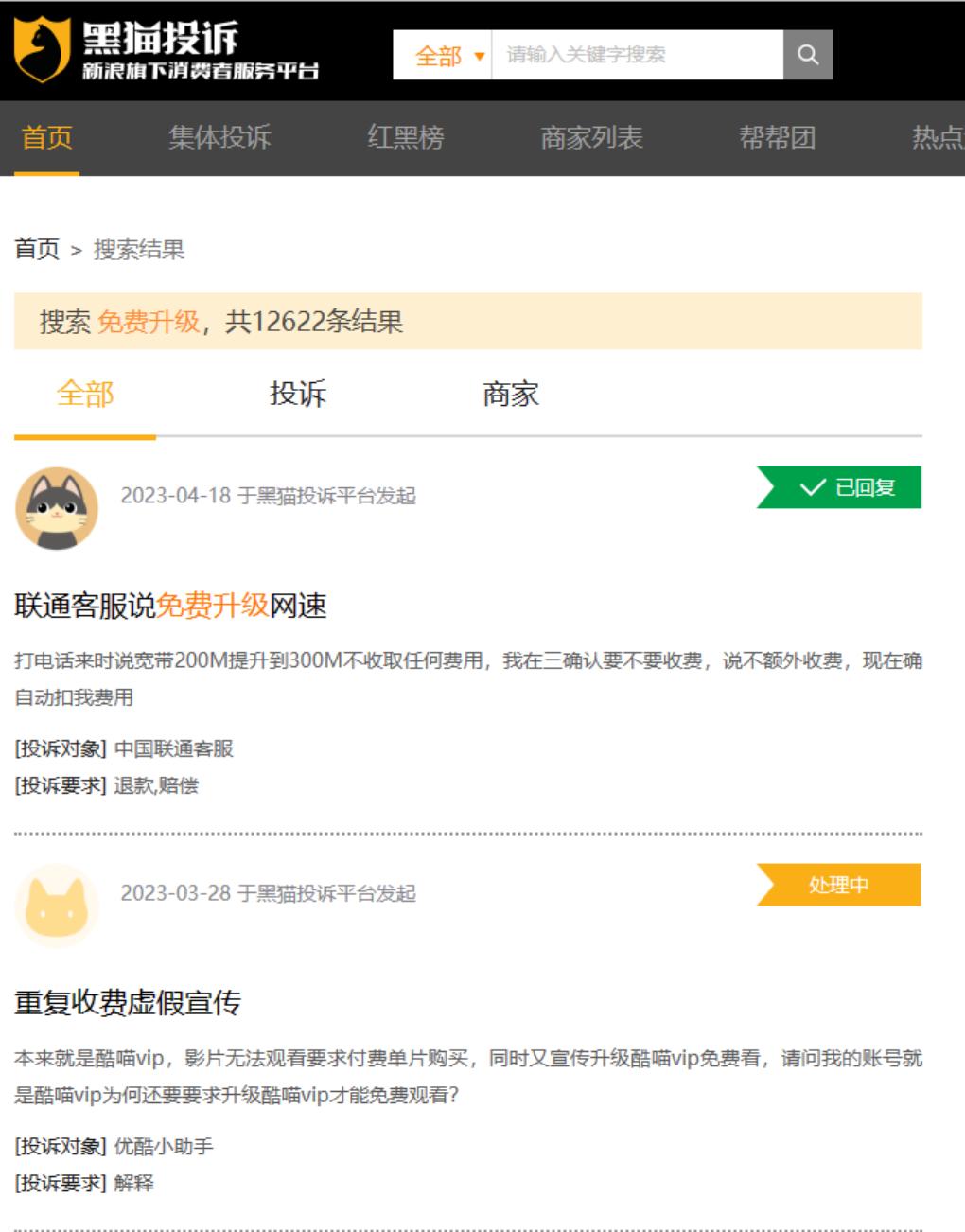Open the 热点 navigation item
The width and height of the screenshot is (965, 1232).
938,137
